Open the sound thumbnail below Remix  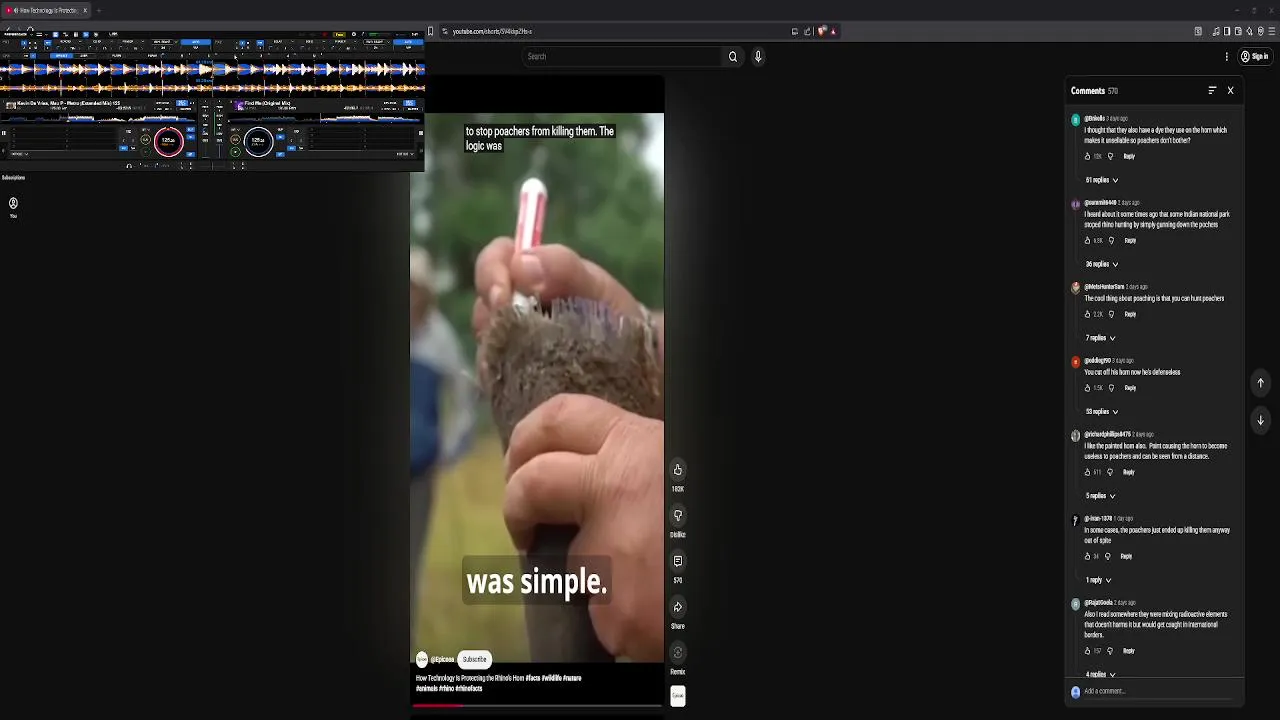pyautogui.click(x=678, y=696)
